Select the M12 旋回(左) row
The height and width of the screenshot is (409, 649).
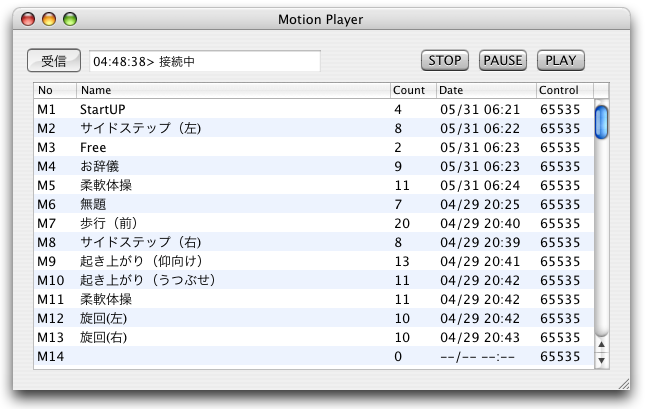coord(314,318)
